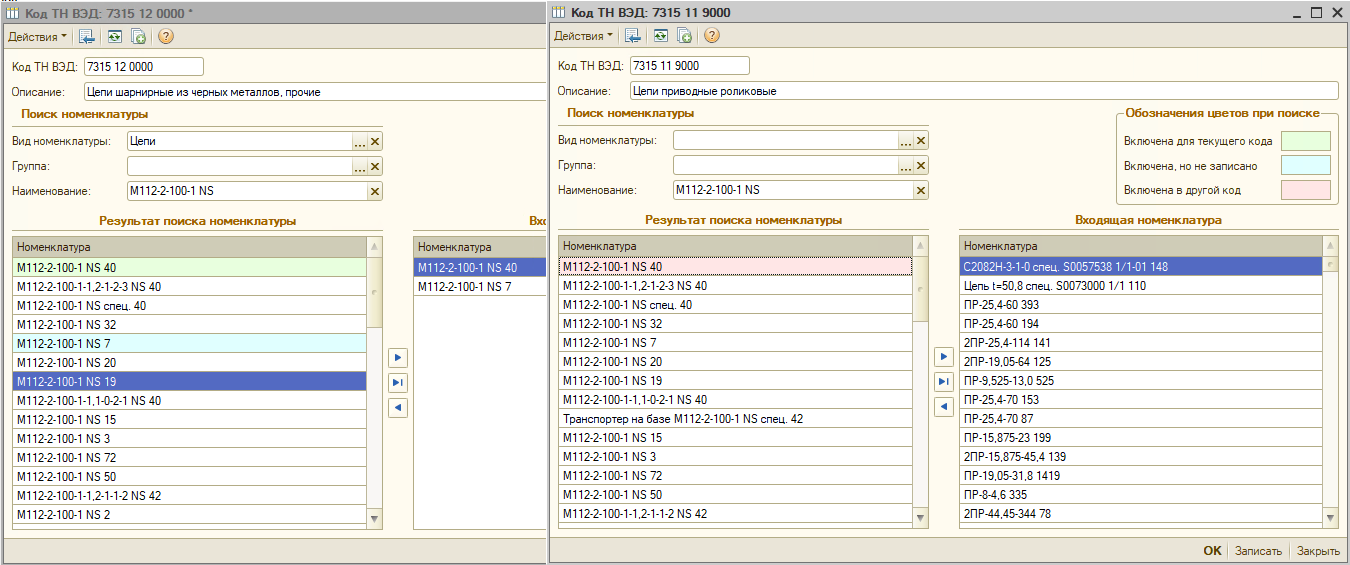Click the find-in-list icon in 7315 12 0000 toolbar
This screenshot has height=565, width=1350.
click(87, 36)
